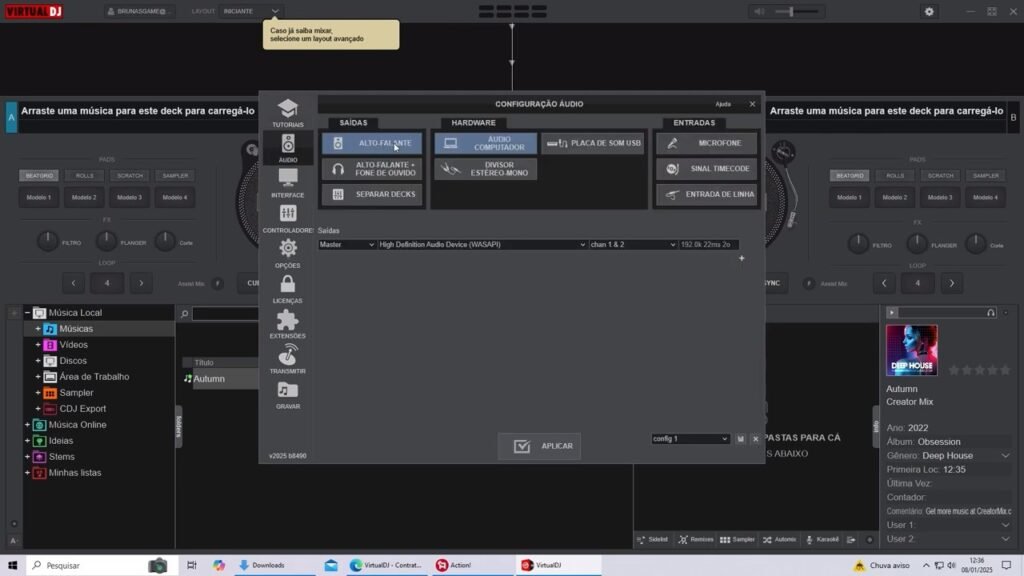Open the Automix panel
1024x576 pixels.
pyautogui.click(x=780, y=539)
